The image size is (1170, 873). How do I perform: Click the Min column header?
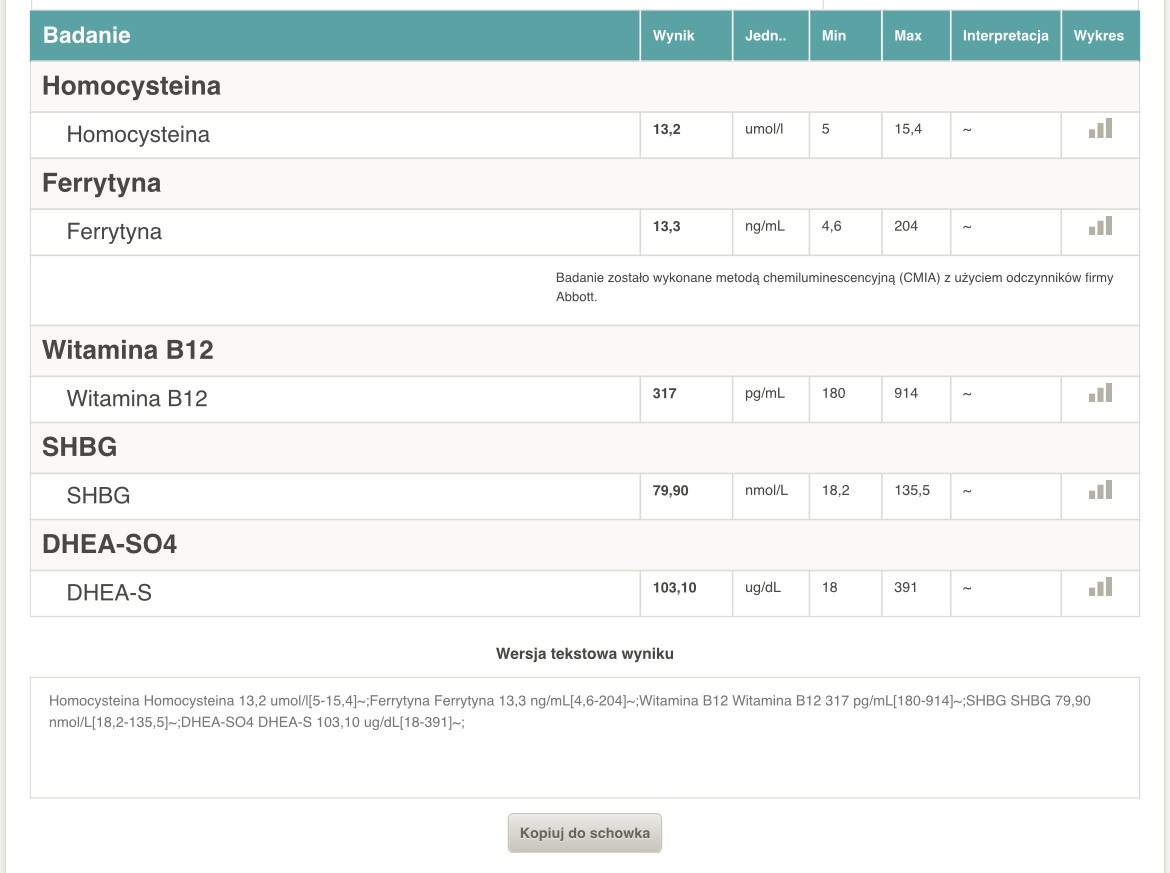(833, 36)
